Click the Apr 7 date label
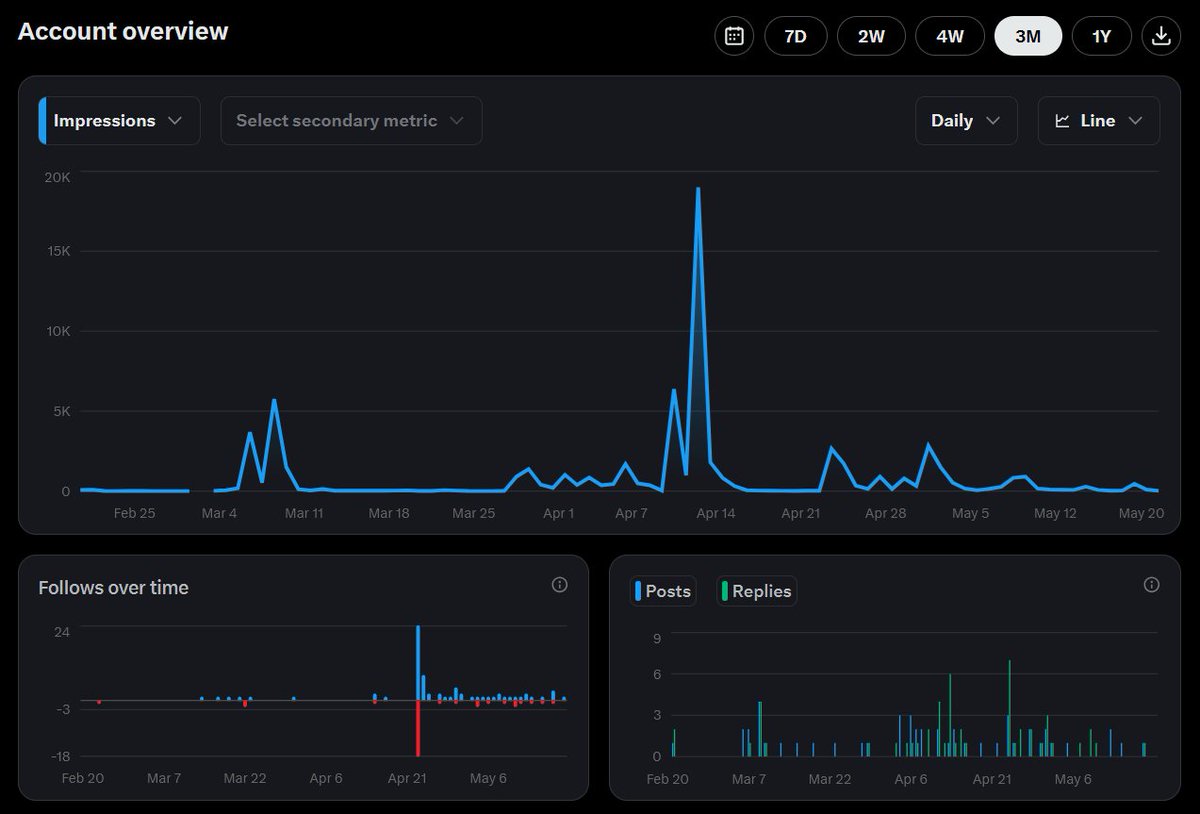Image resolution: width=1200 pixels, height=814 pixels. click(632, 513)
